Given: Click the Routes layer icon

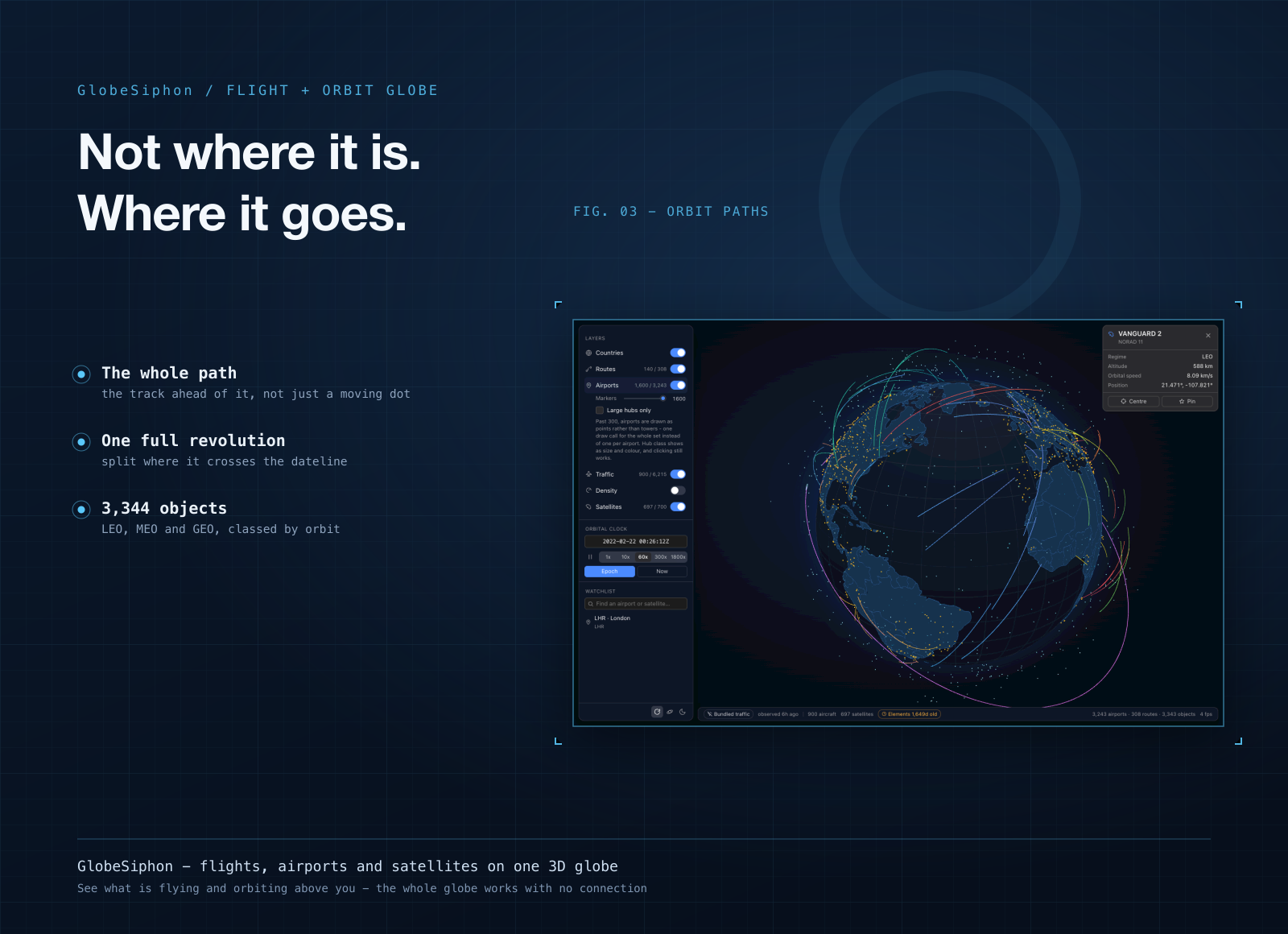Looking at the screenshot, I should [588, 369].
